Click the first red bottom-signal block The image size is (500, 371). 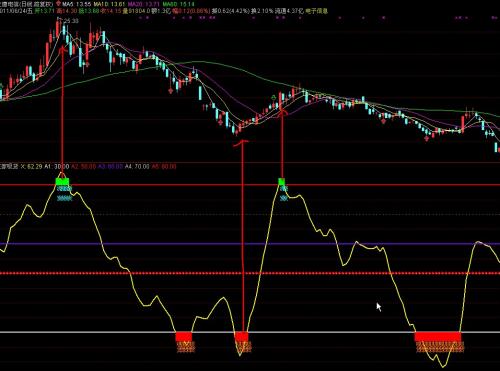coord(184,337)
